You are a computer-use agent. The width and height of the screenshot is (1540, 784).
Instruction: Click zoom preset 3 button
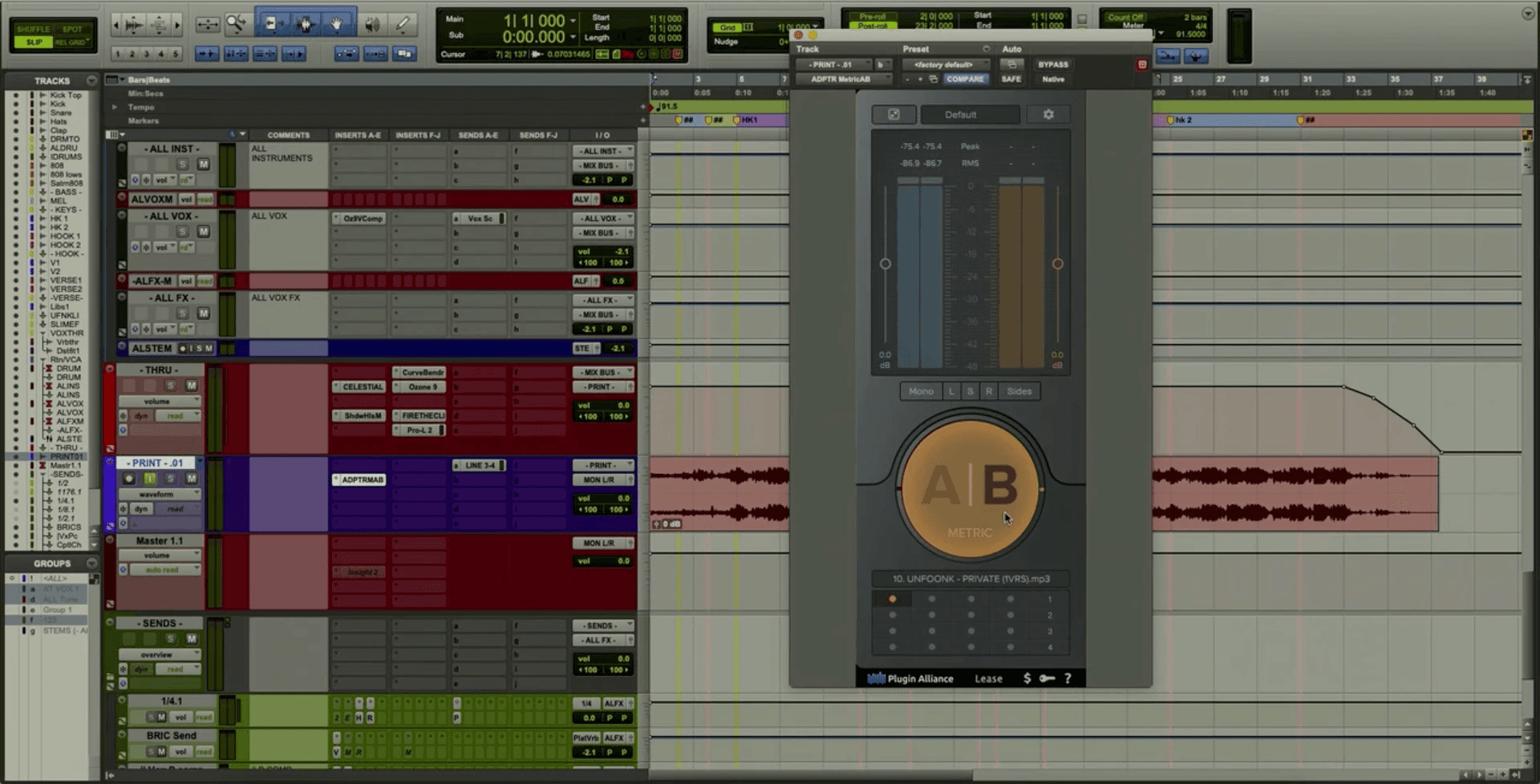click(x=146, y=54)
